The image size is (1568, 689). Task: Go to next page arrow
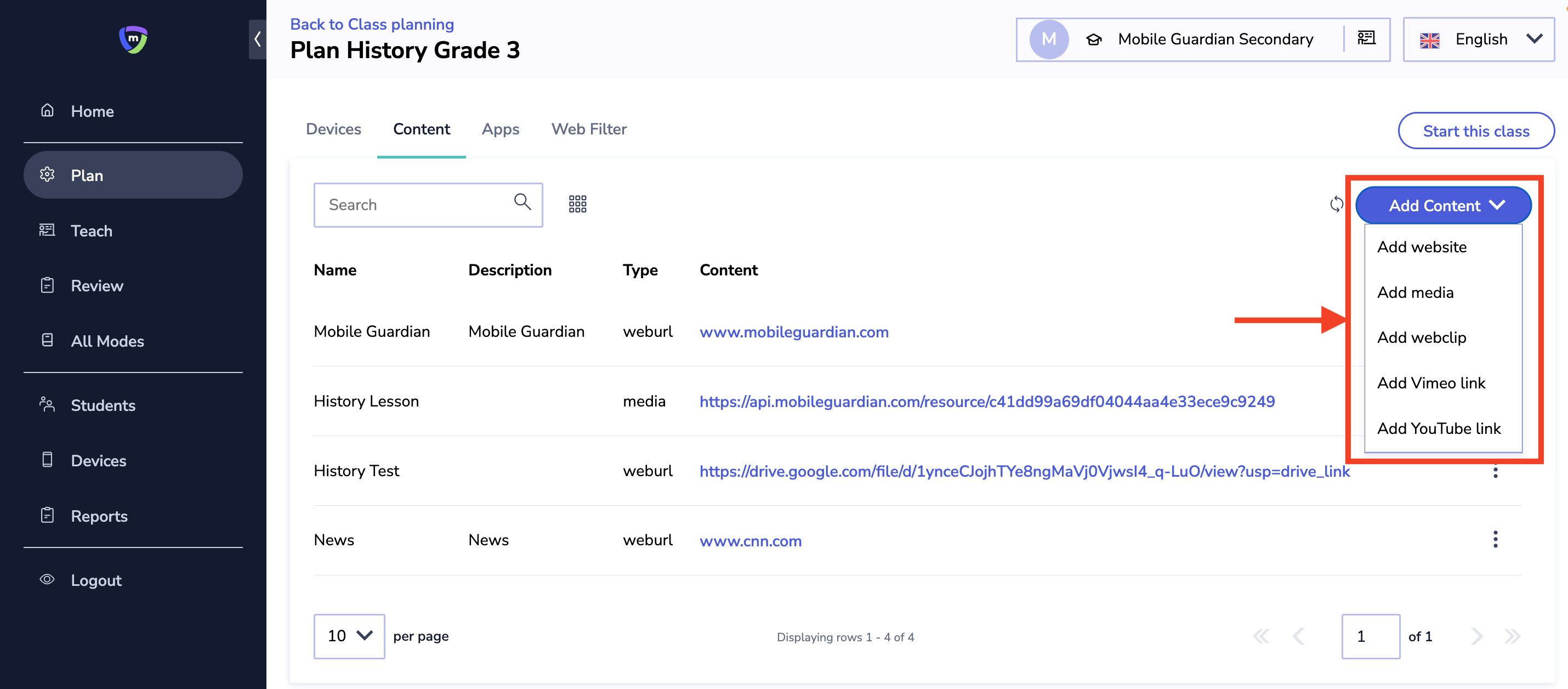click(1476, 636)
